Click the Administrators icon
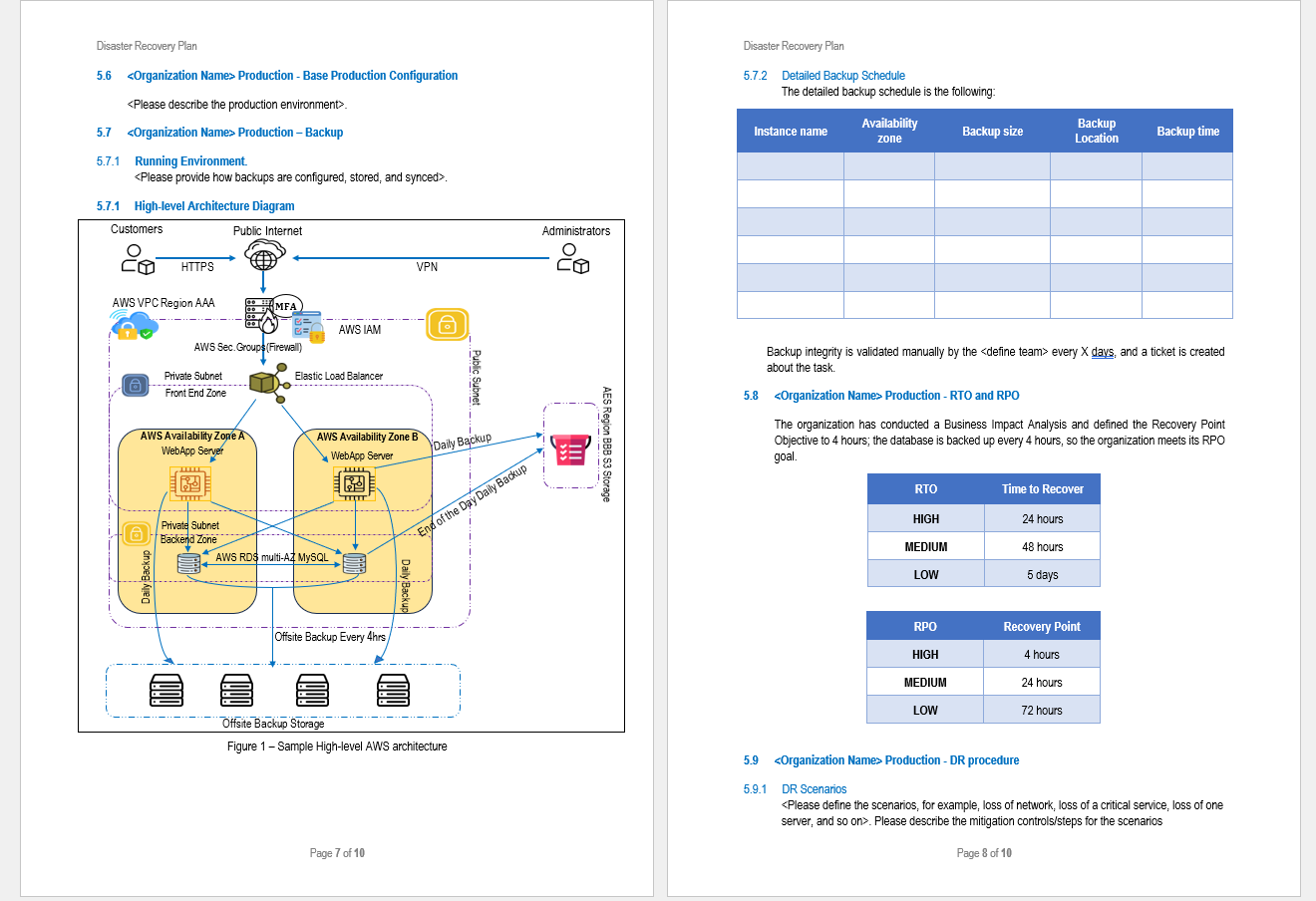This screenshot has height=901, width=1316. (575, 261)
